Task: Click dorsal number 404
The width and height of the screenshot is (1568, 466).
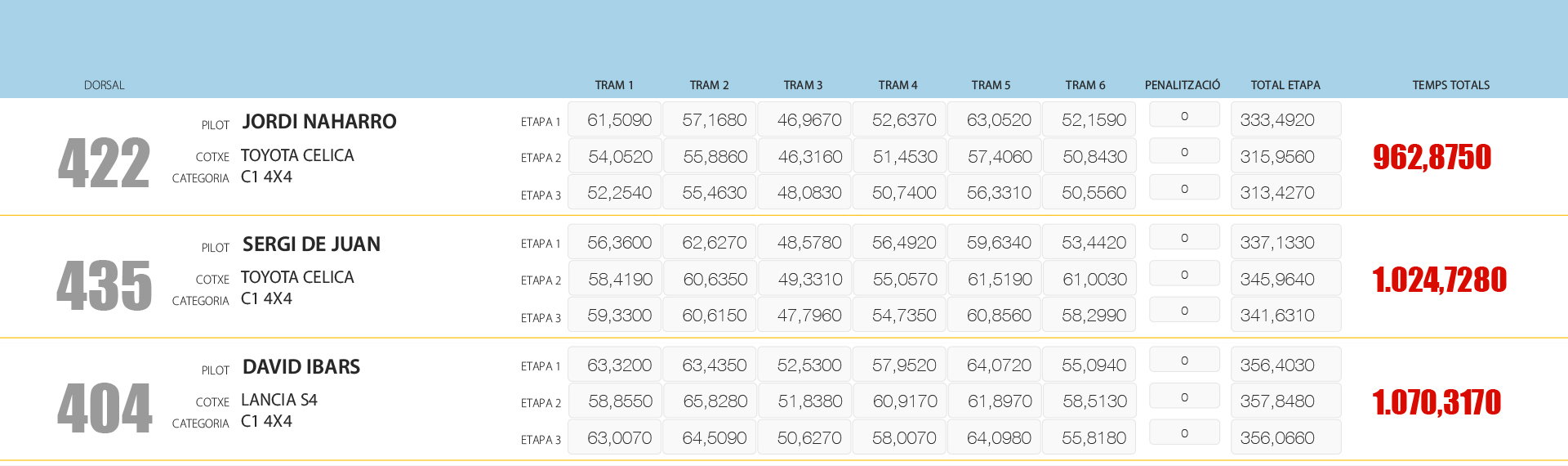Action: coord(105,409)
